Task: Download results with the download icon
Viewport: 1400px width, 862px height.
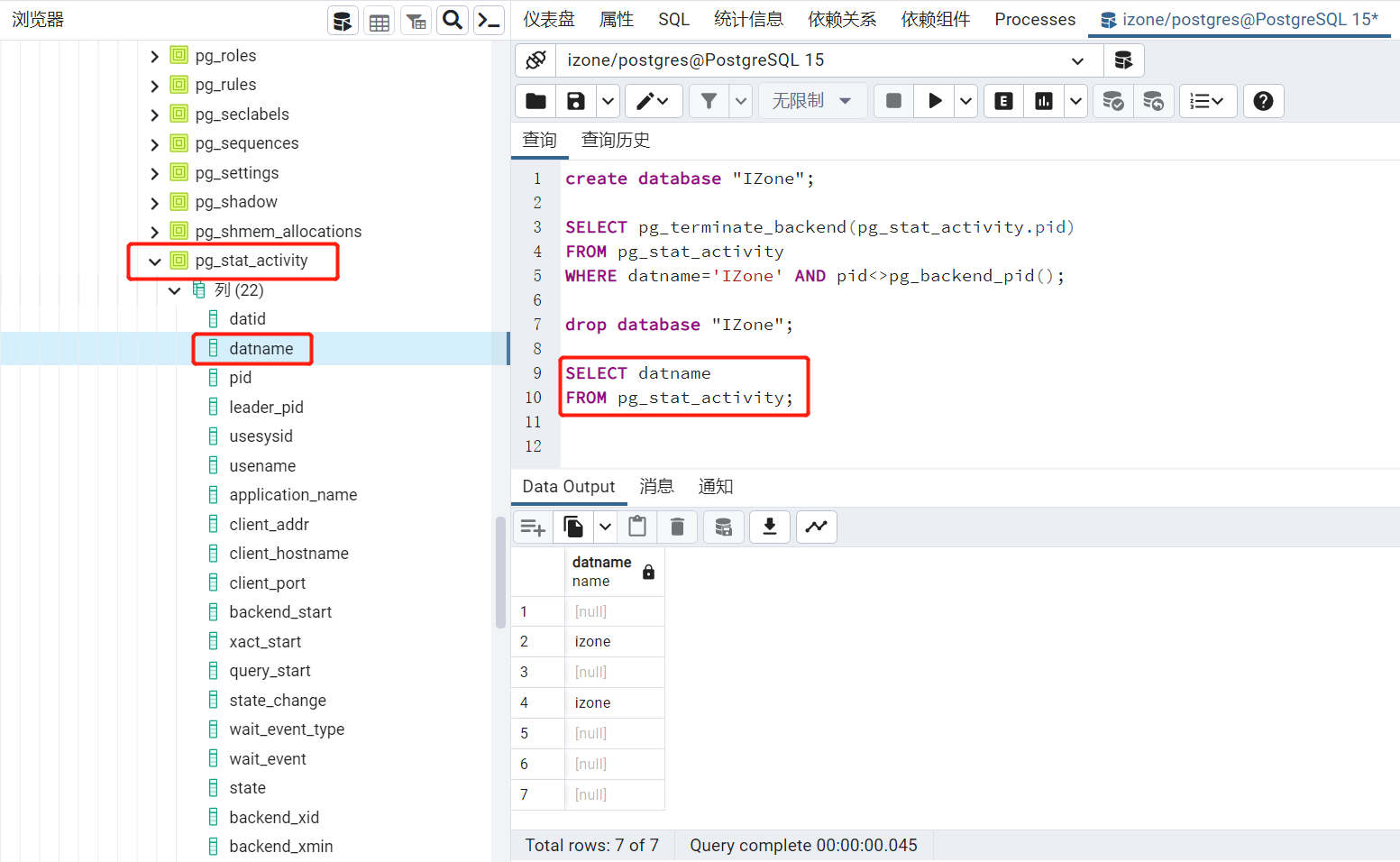Action: coord(770,527)
